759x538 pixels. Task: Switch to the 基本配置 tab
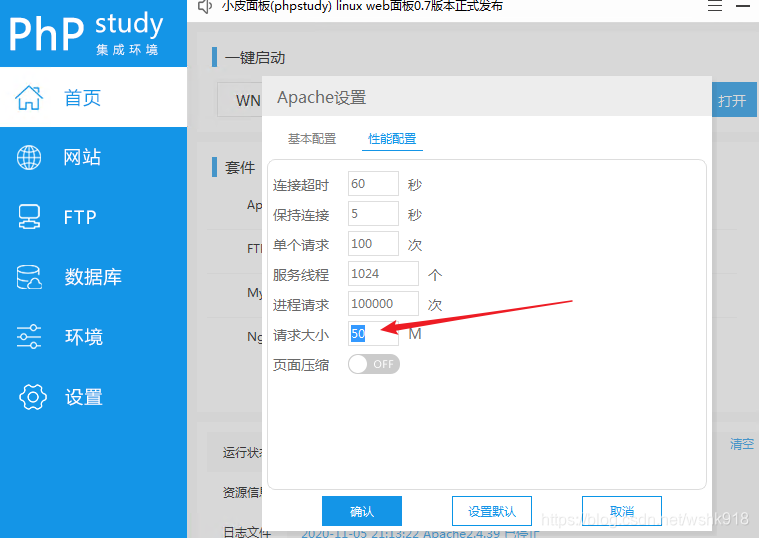(312, 139)
